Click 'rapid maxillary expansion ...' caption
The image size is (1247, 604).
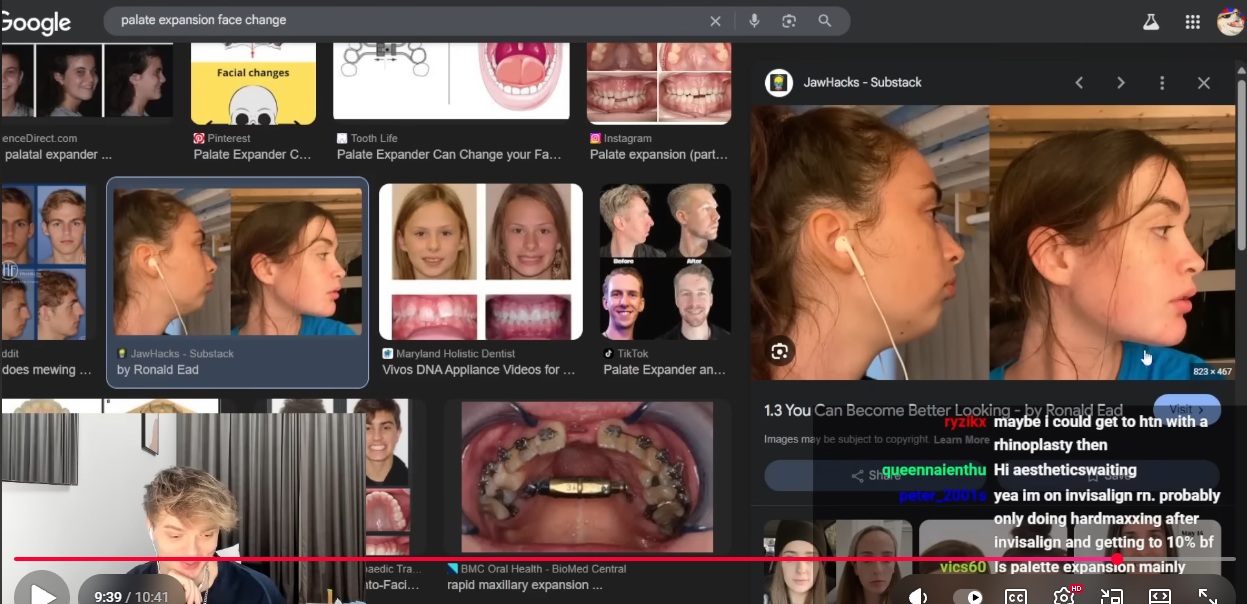pyautogui.click(x=525, y=585)
